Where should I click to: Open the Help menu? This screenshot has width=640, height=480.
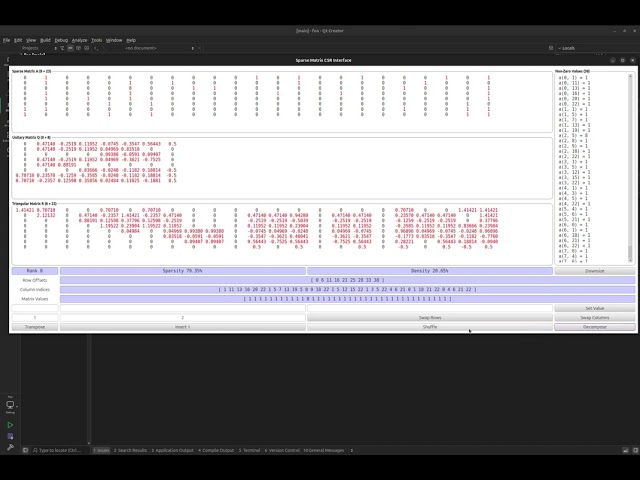(131, 40)
